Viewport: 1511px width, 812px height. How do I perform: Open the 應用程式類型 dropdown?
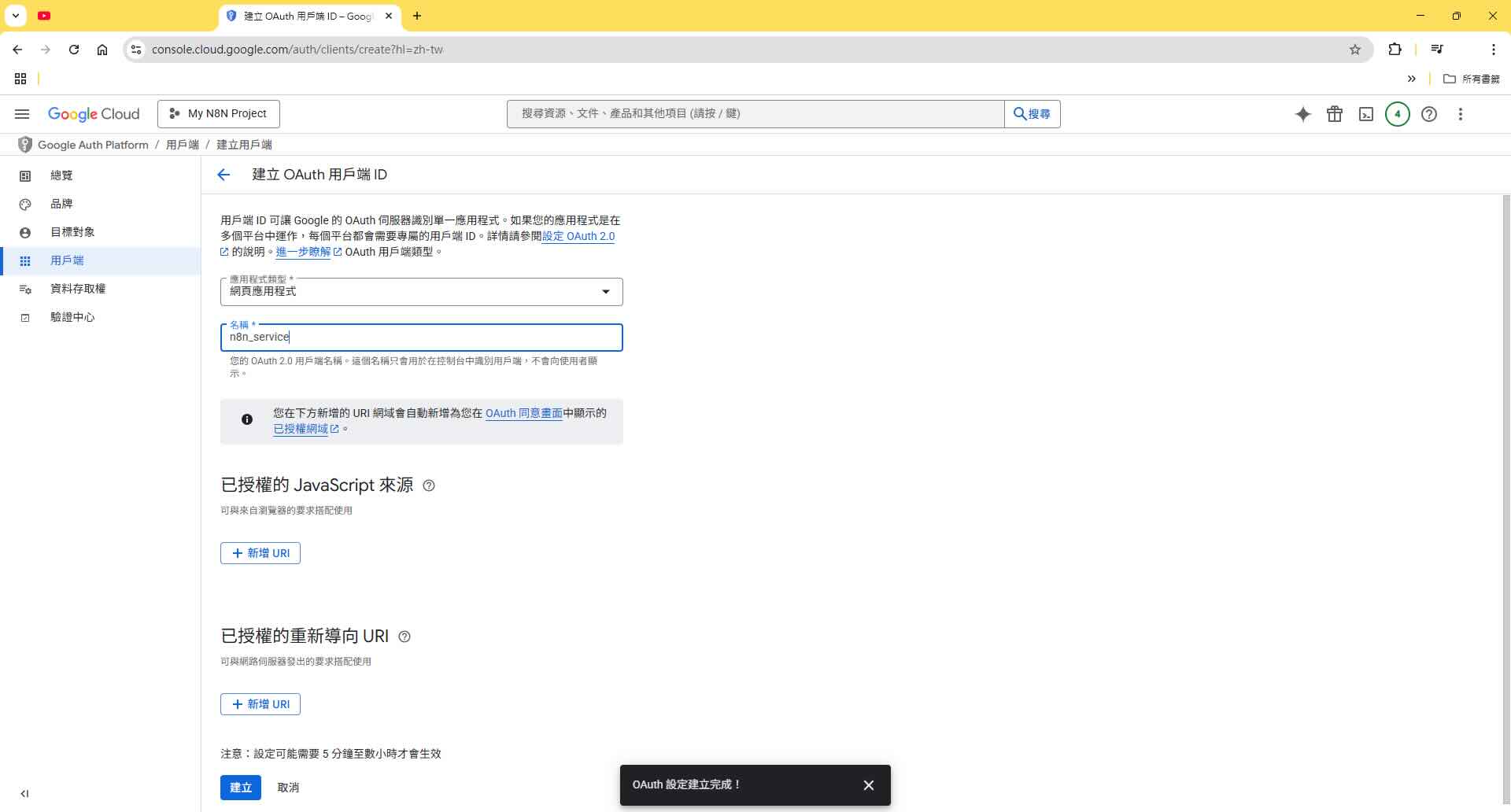[x=605, y=291]
